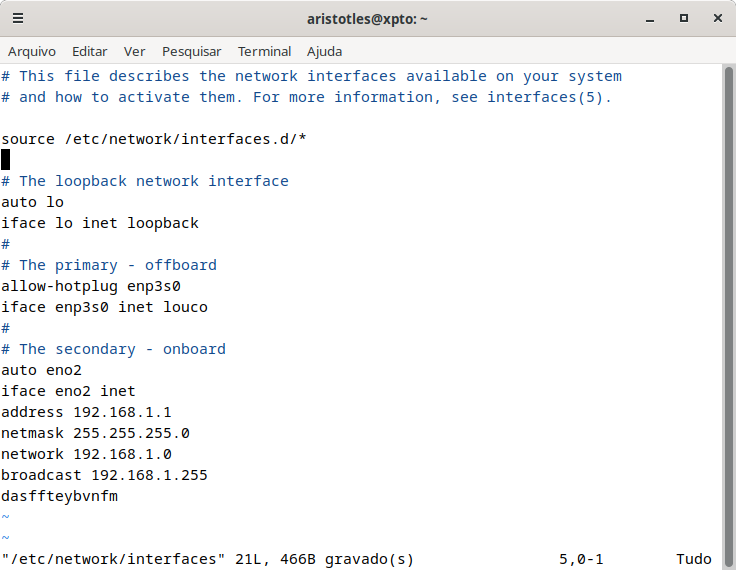Close the aristotles@xpto terminal window

coord(718,18)
